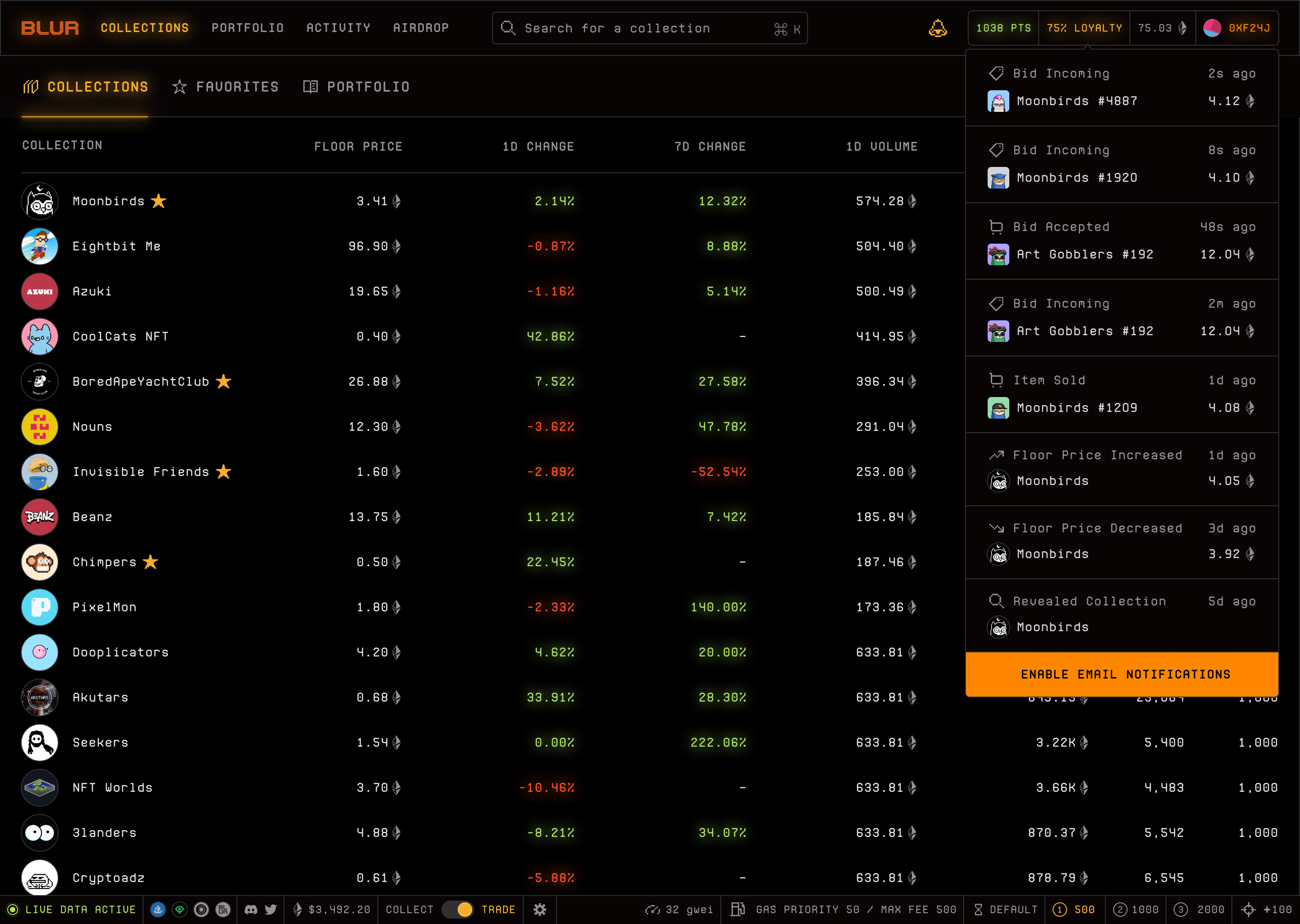Click the 75% Loyalty button

coord(1084,28)
